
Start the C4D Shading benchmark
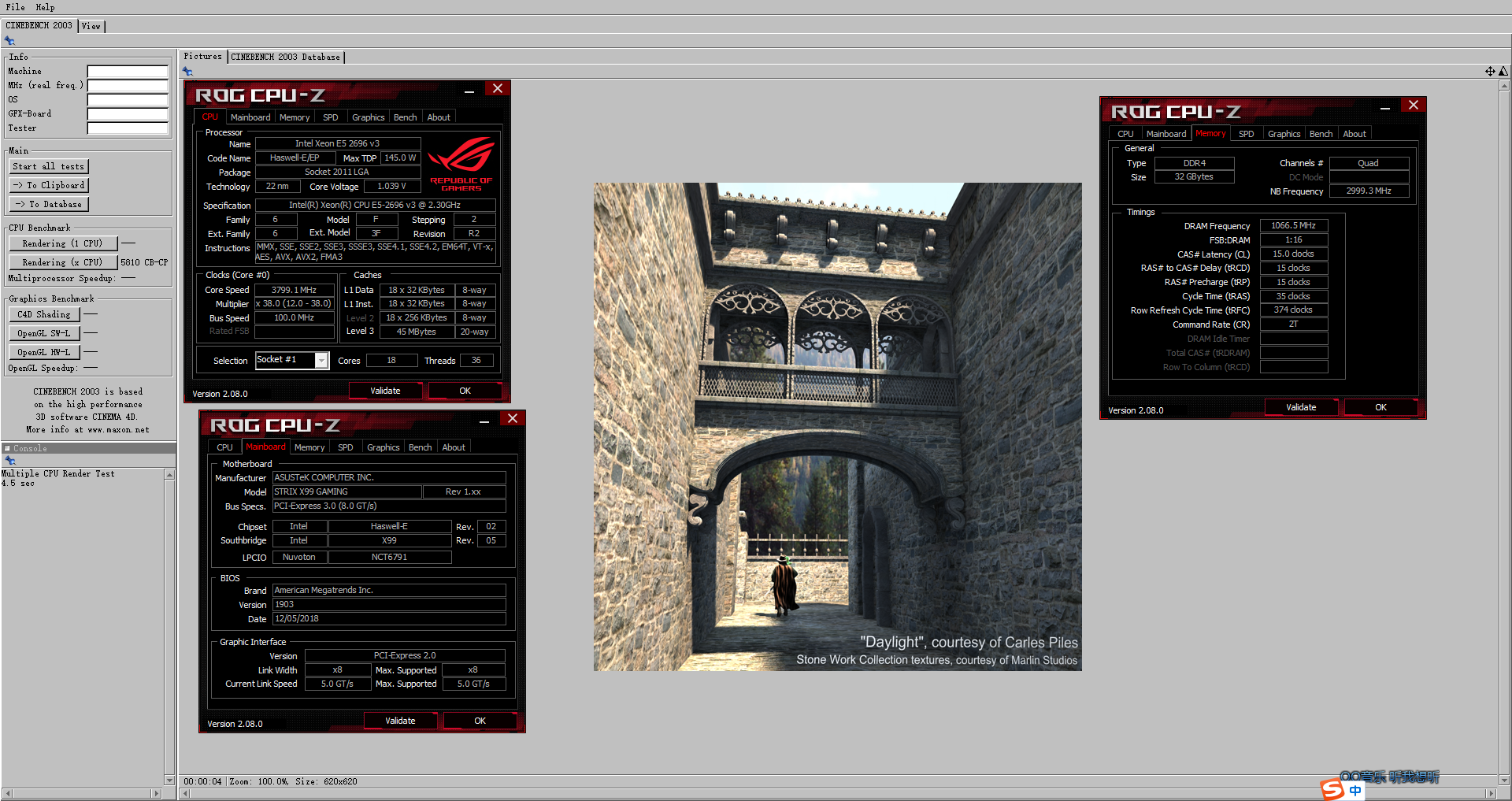coord(45,314)
